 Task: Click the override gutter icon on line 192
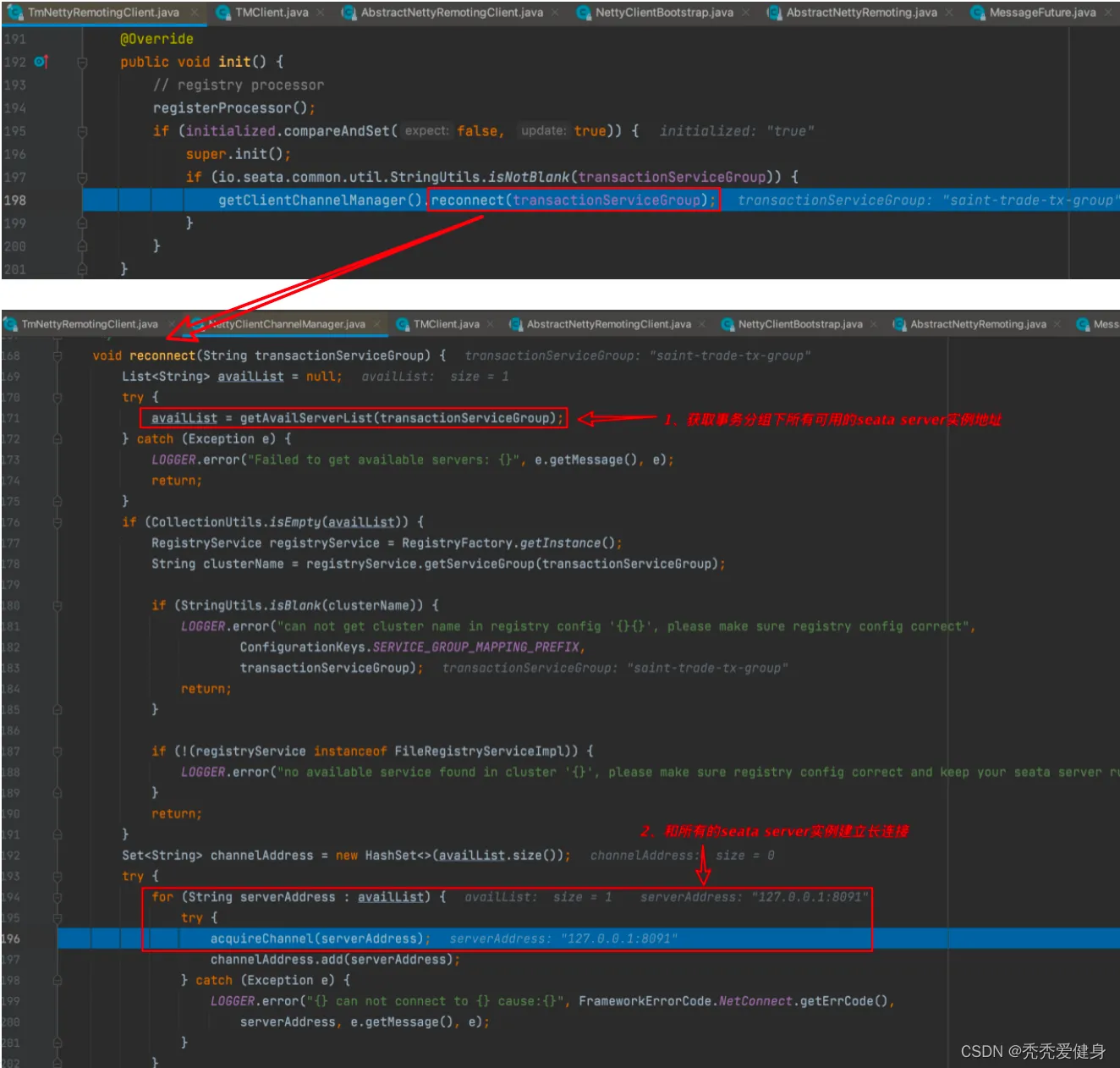tap(41, 62)
